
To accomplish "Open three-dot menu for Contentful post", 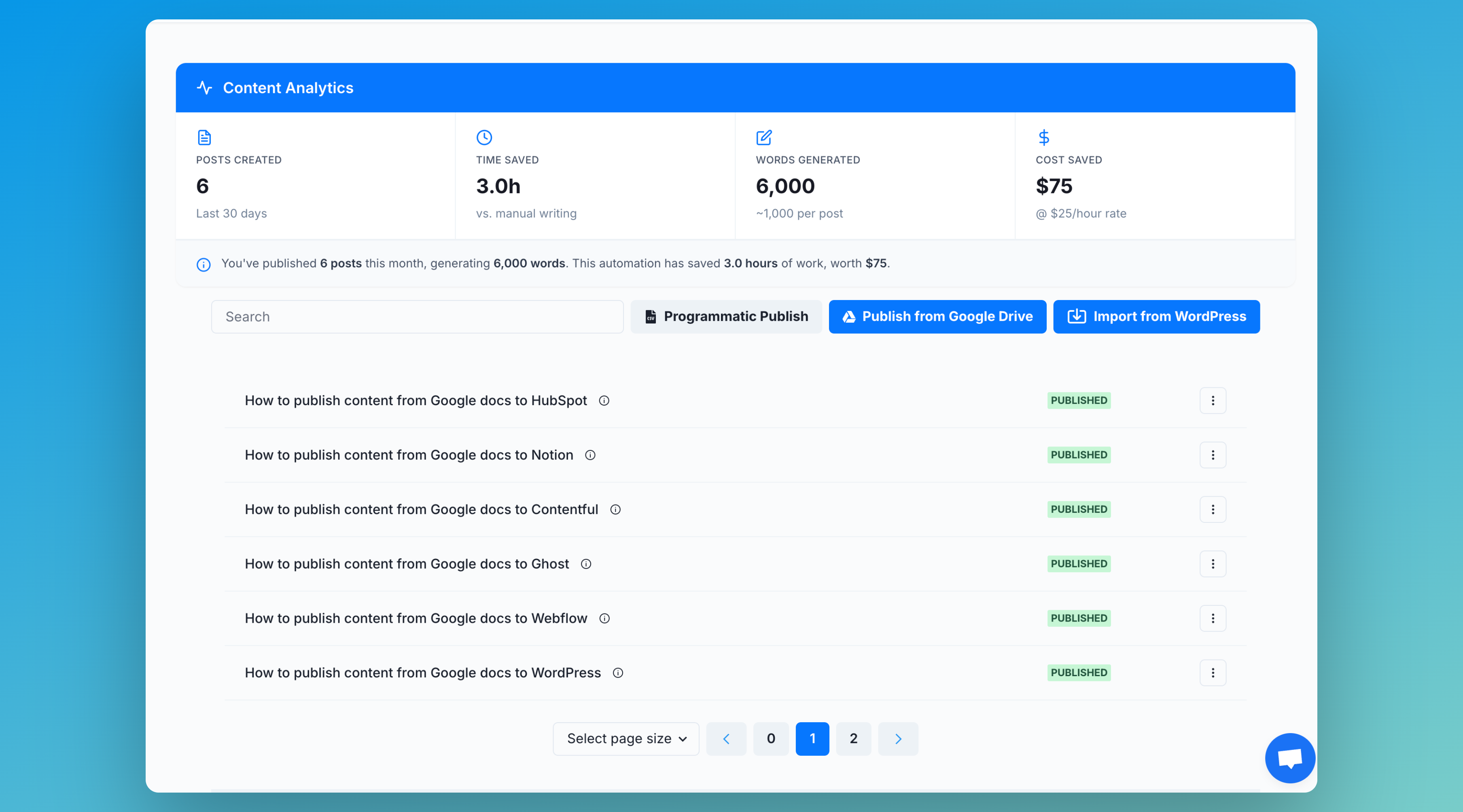I will tap(1213, 510).
